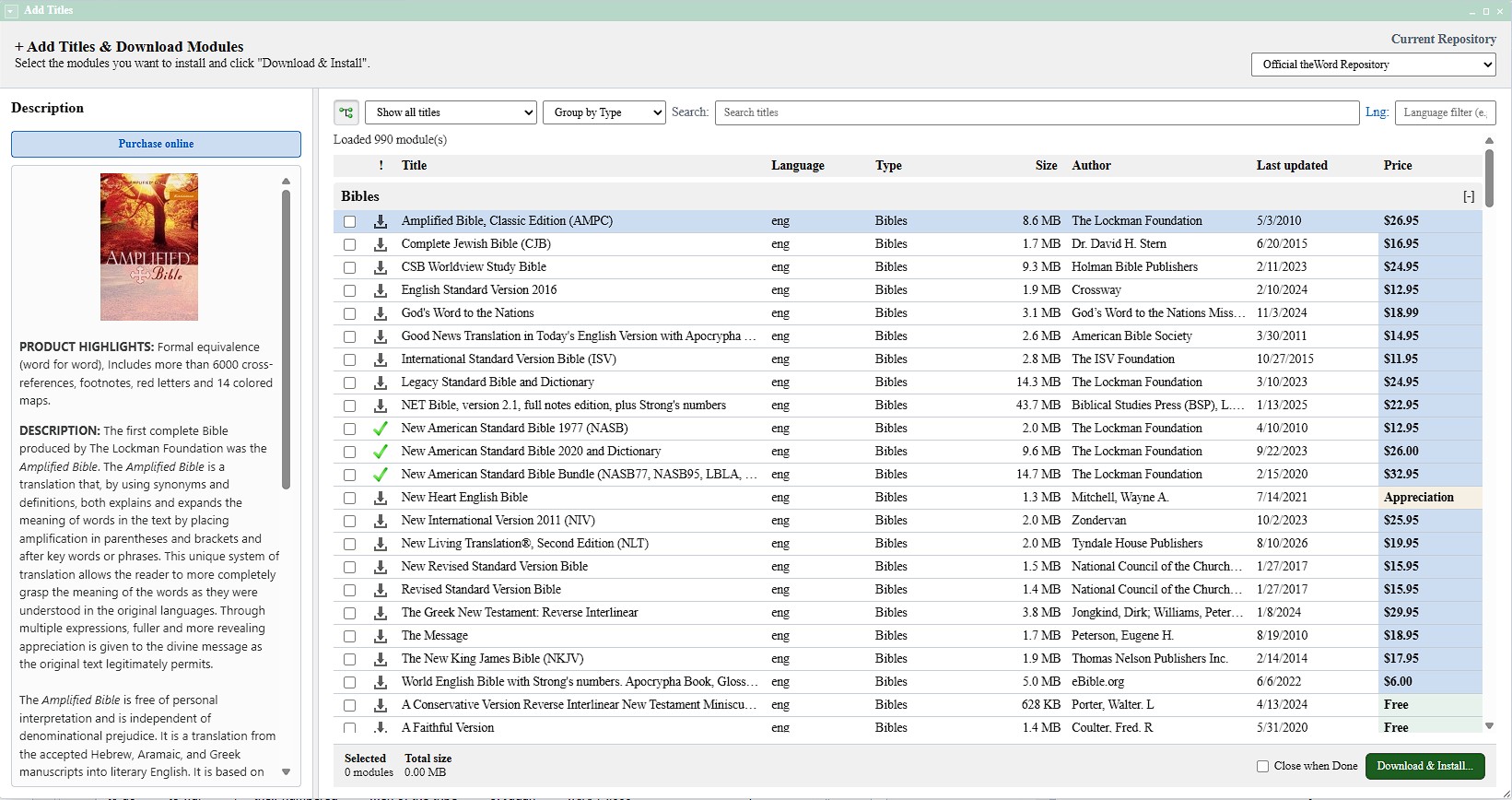Click download icon for New Living Translation row

tap(380, 544)
